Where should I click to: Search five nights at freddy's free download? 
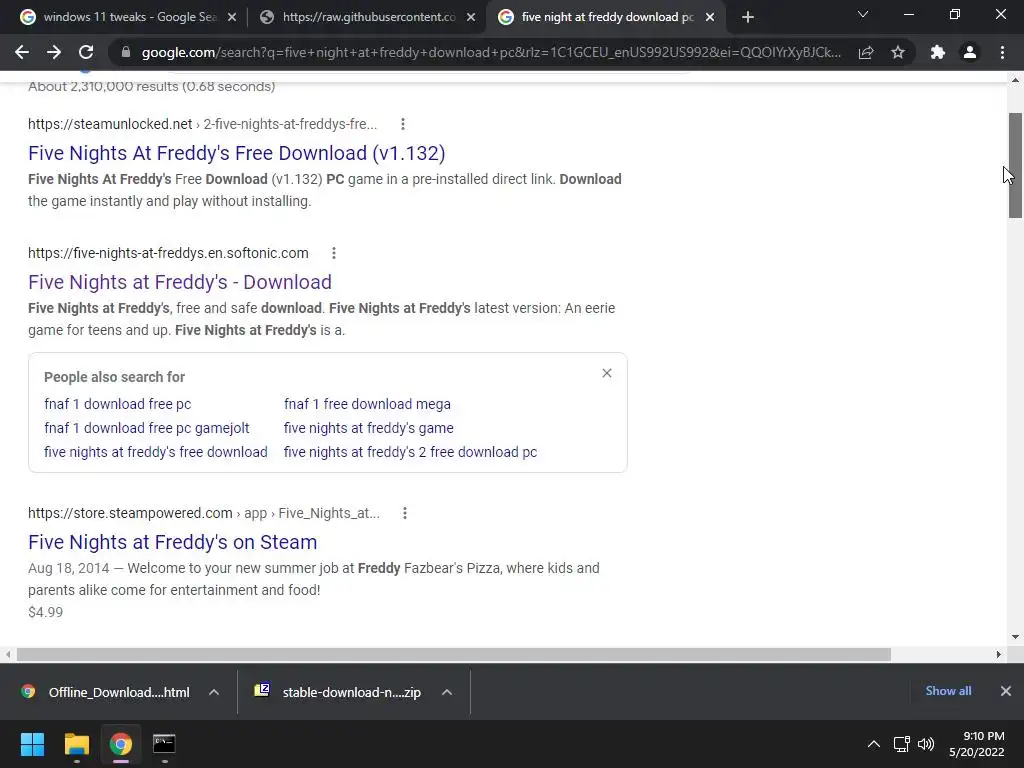click(155, 452)
